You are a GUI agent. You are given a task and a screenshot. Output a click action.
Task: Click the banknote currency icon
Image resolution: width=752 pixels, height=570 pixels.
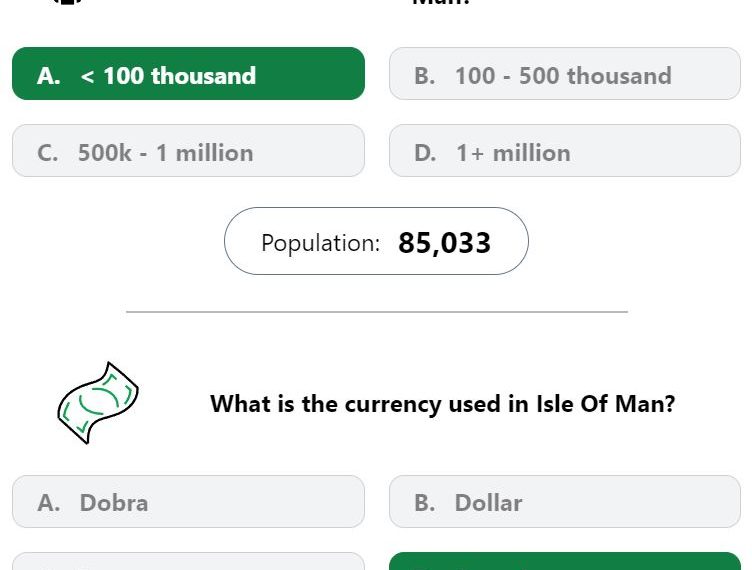coord(98,403)
